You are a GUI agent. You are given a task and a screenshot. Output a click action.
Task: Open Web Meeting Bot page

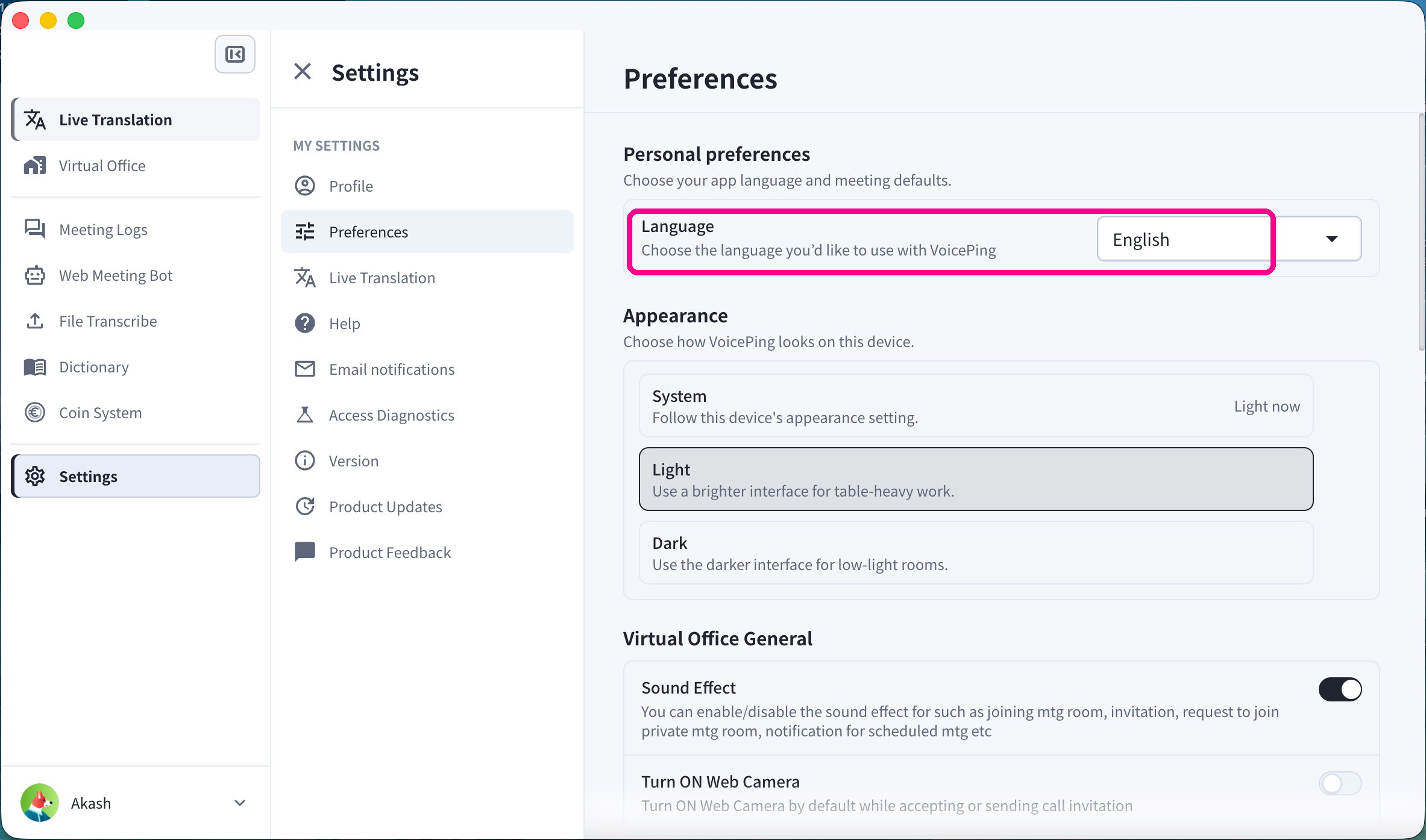pos(136,275)
